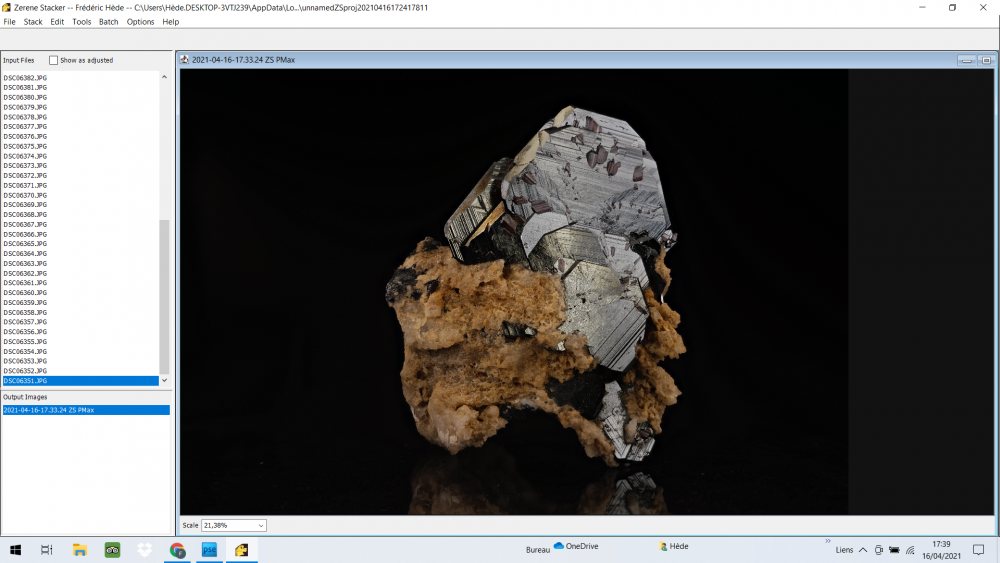Show hidden system tray icons
The width and height of the screenshot is (1000, 563).
863,549
